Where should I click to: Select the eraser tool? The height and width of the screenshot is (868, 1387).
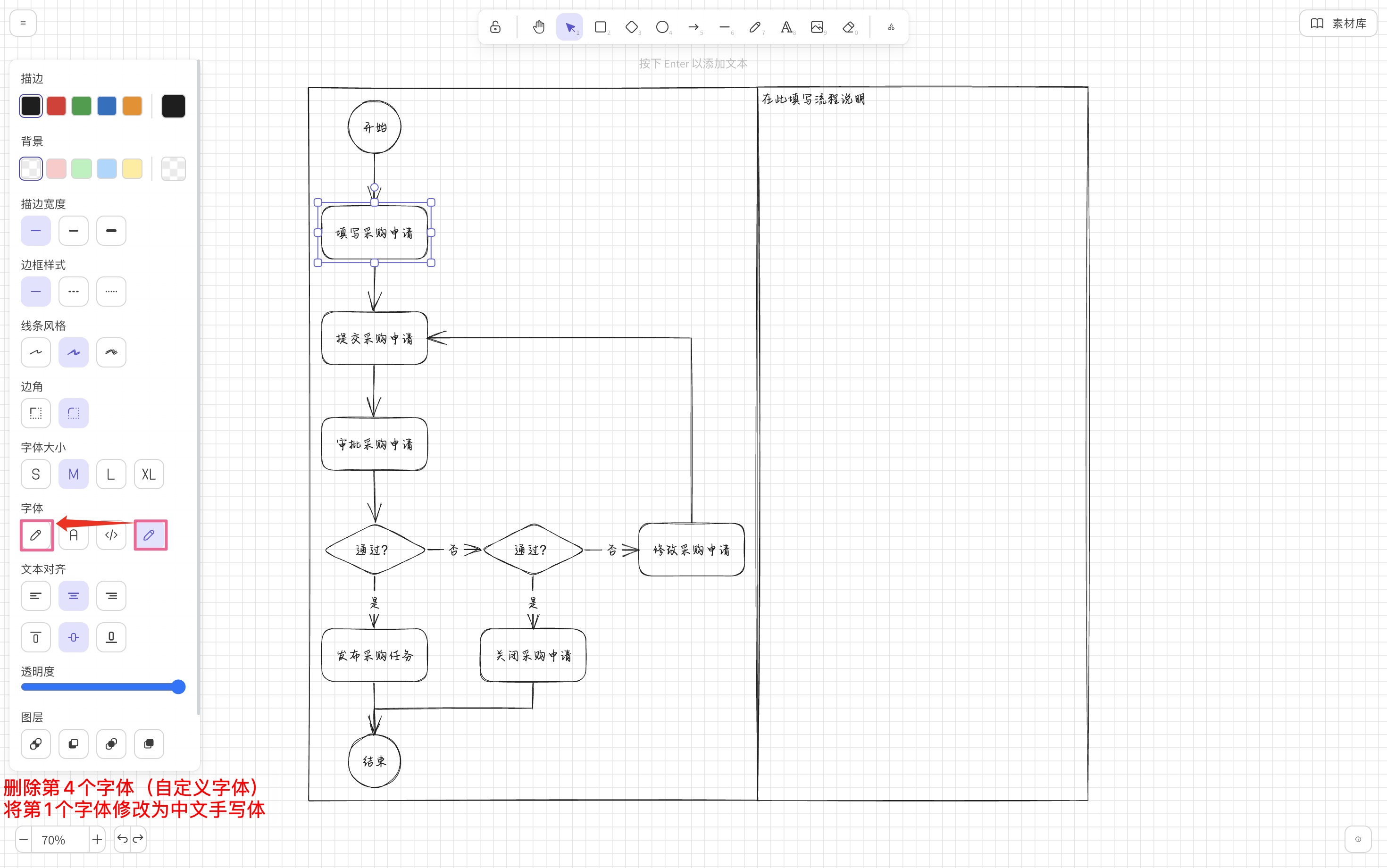pos(849,26)
